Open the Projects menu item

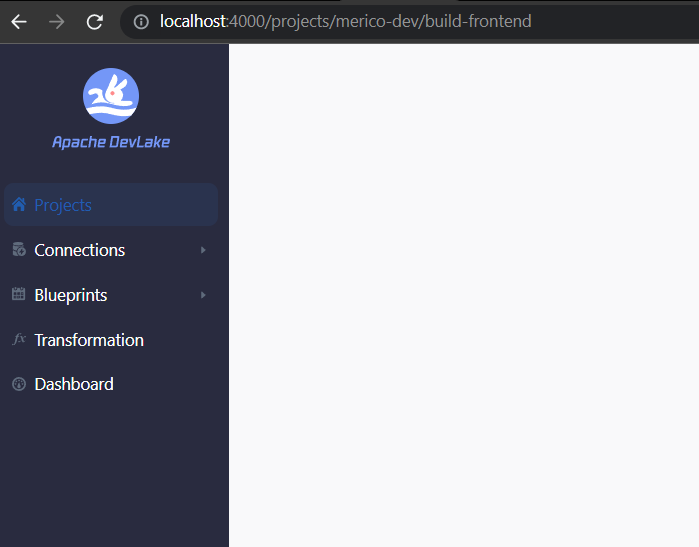pyautogui.click(x=111, y=205)
